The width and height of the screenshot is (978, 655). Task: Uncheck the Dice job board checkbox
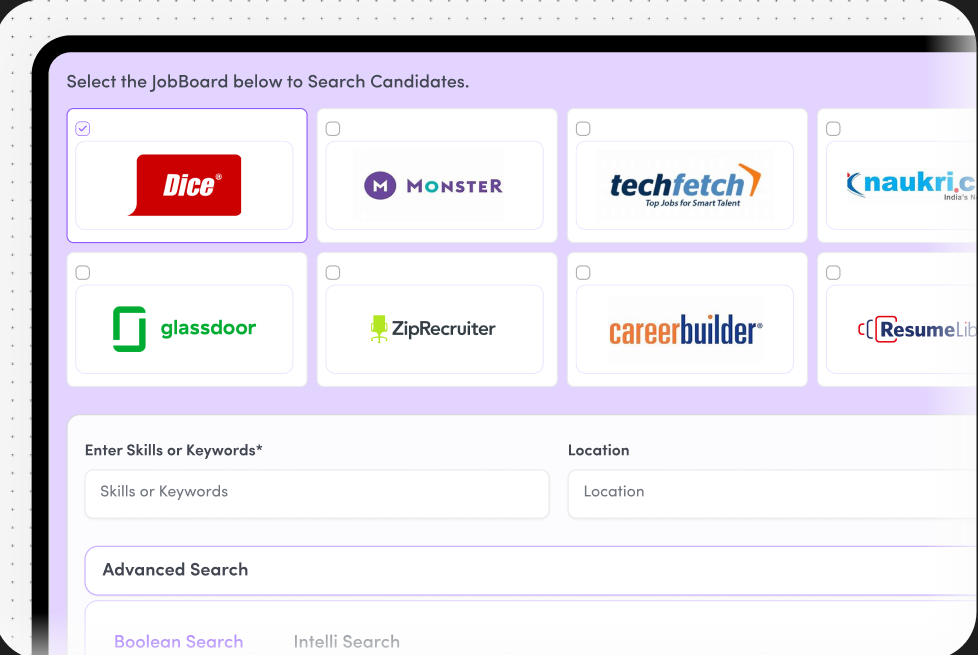tap(83, 128)
